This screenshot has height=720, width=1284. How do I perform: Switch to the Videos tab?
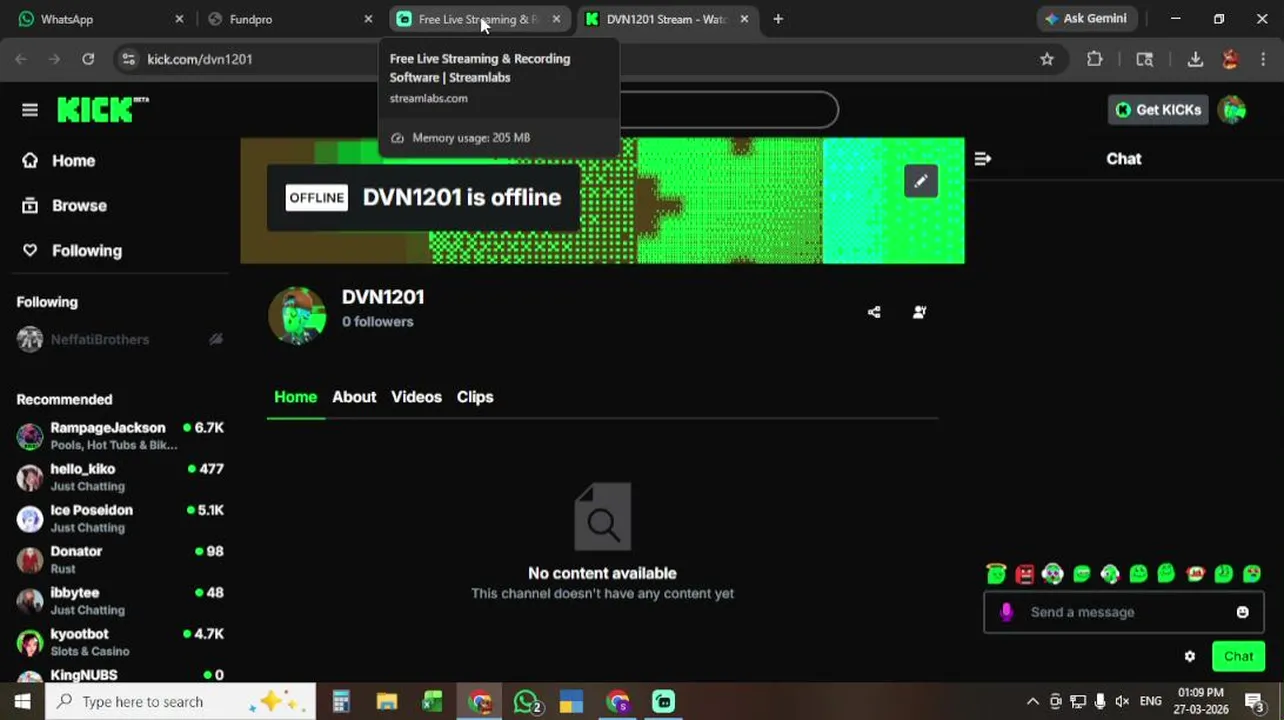[416, 397]
